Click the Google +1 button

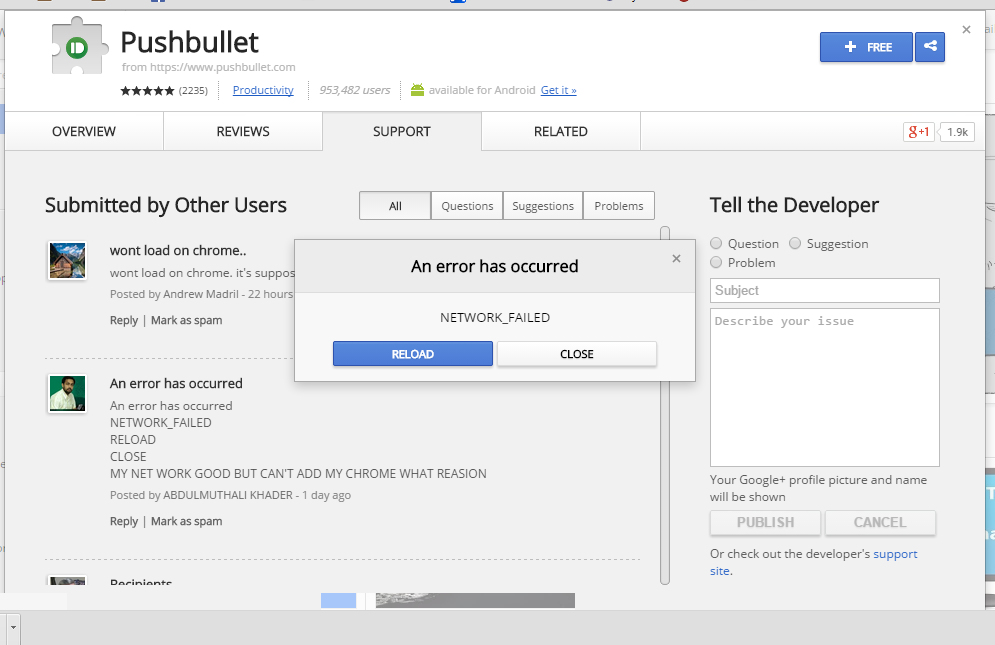point(918,132)
